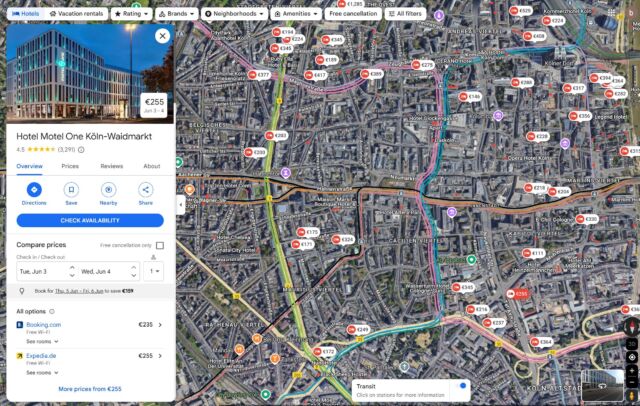
Task: Select the Hotels chip
Action: [x=25, y=13]
